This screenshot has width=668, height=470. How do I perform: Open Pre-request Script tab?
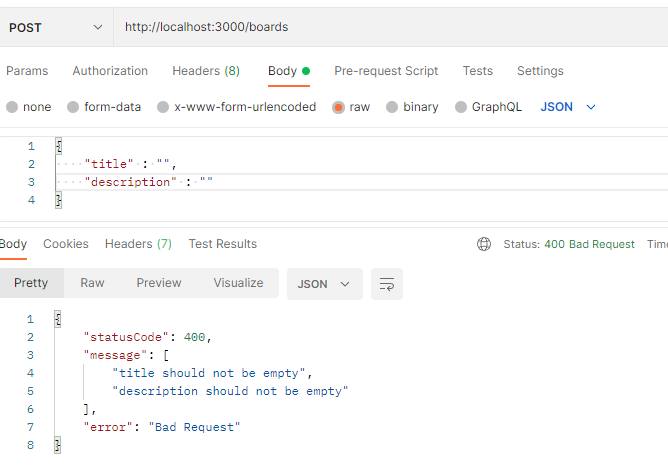(386, 71)
